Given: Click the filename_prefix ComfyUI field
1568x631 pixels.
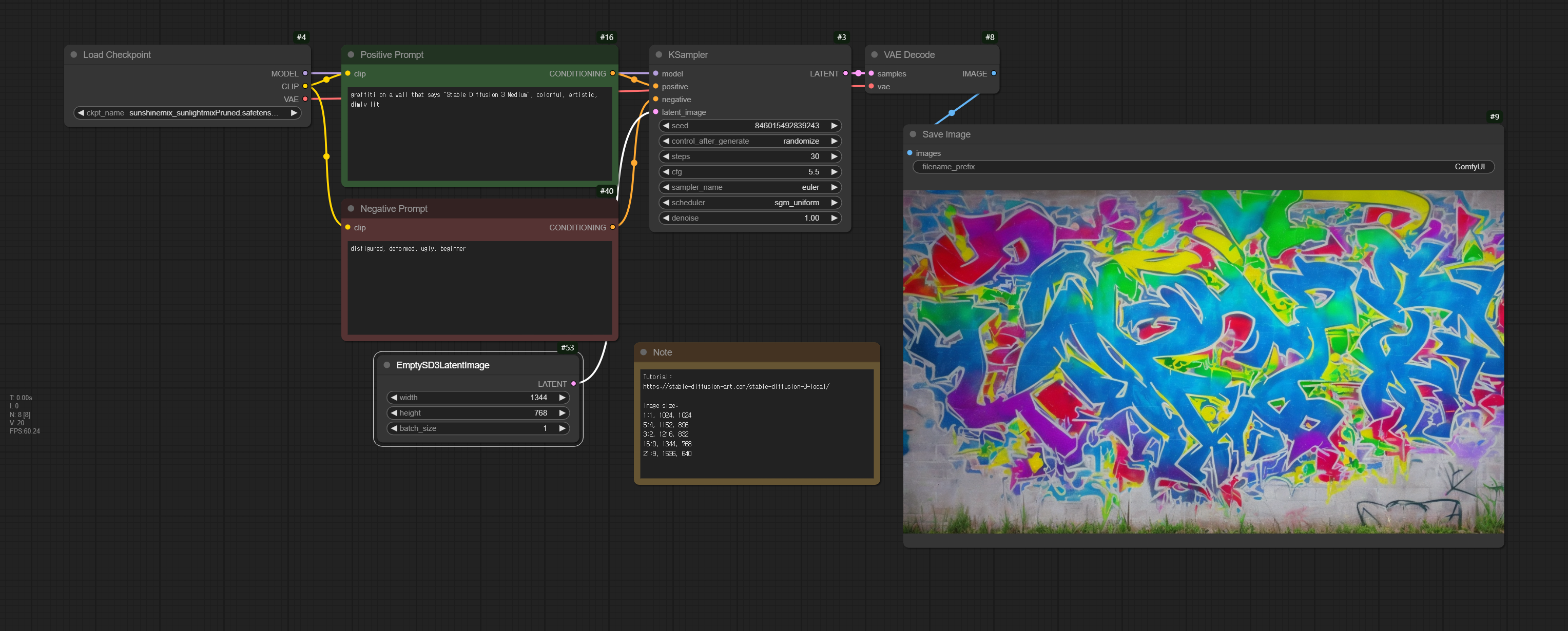Looking at the screenshot, I should click(x=1203, y=167).
